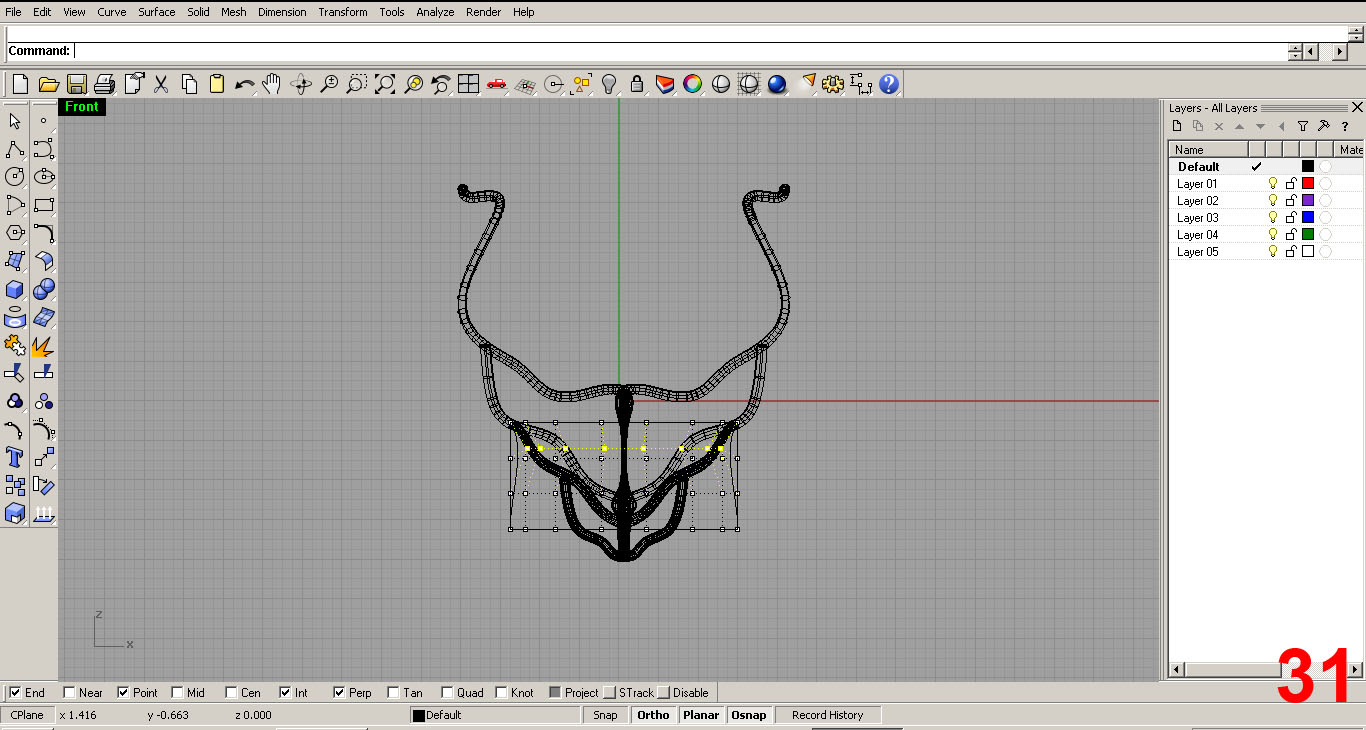The width and height of the screenshot is (1366, 730).
Task: Enable the Mid osnap checkbox
Action: point(177,692)
